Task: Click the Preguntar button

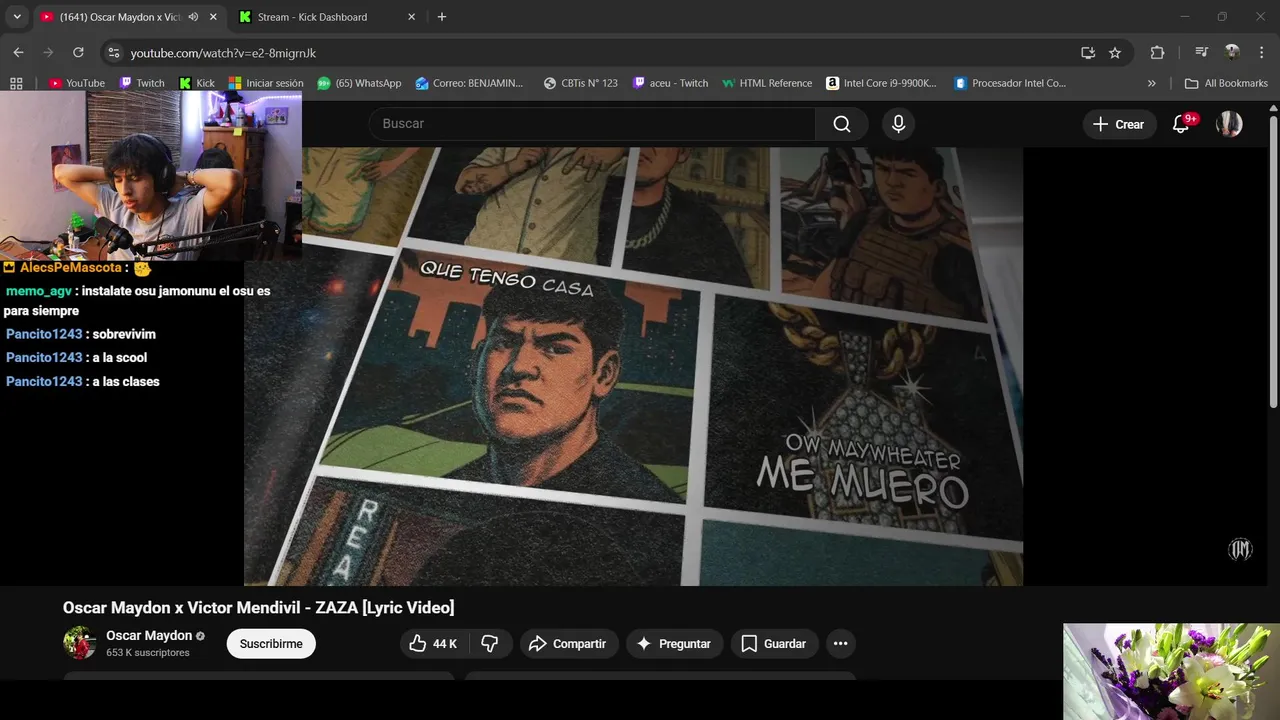Action: [x=675, y=644]
